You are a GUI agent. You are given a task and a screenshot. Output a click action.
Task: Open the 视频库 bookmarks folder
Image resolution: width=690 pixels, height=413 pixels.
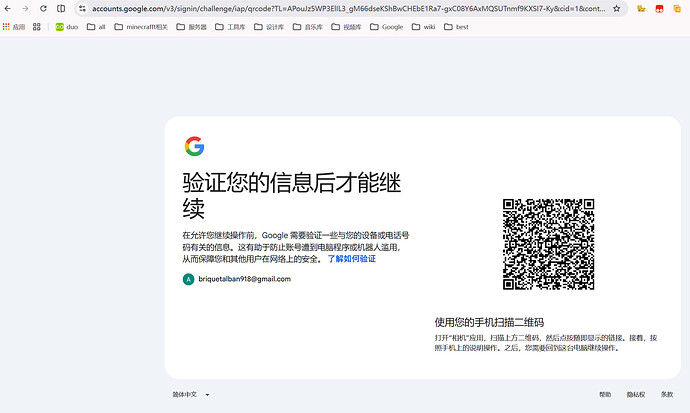[x=346, y=27]
